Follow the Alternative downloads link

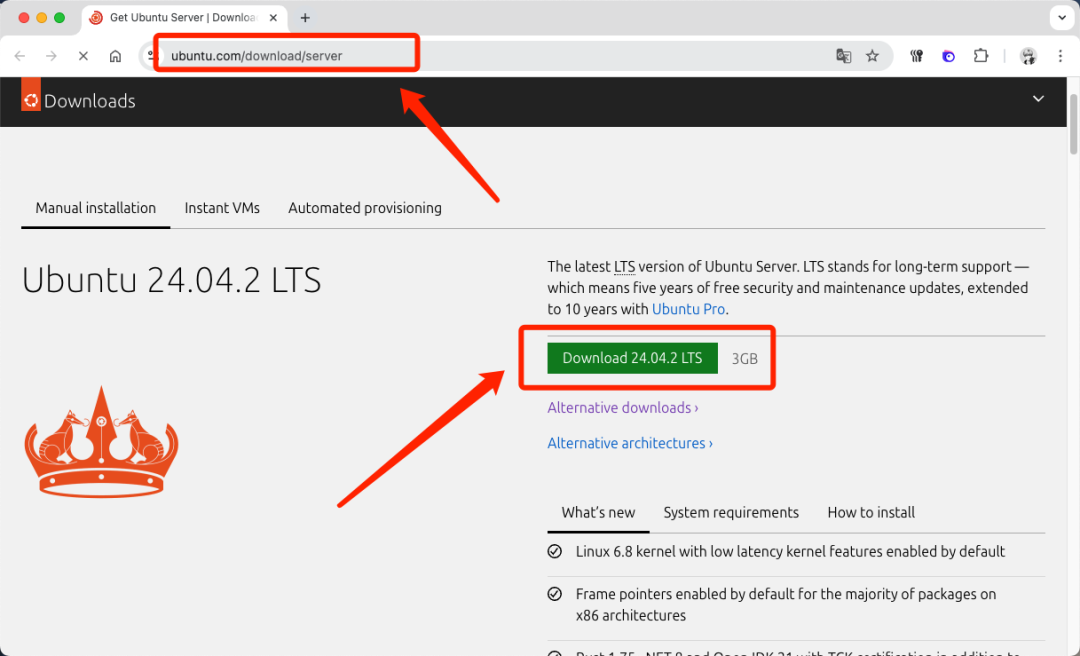[623, 408]
